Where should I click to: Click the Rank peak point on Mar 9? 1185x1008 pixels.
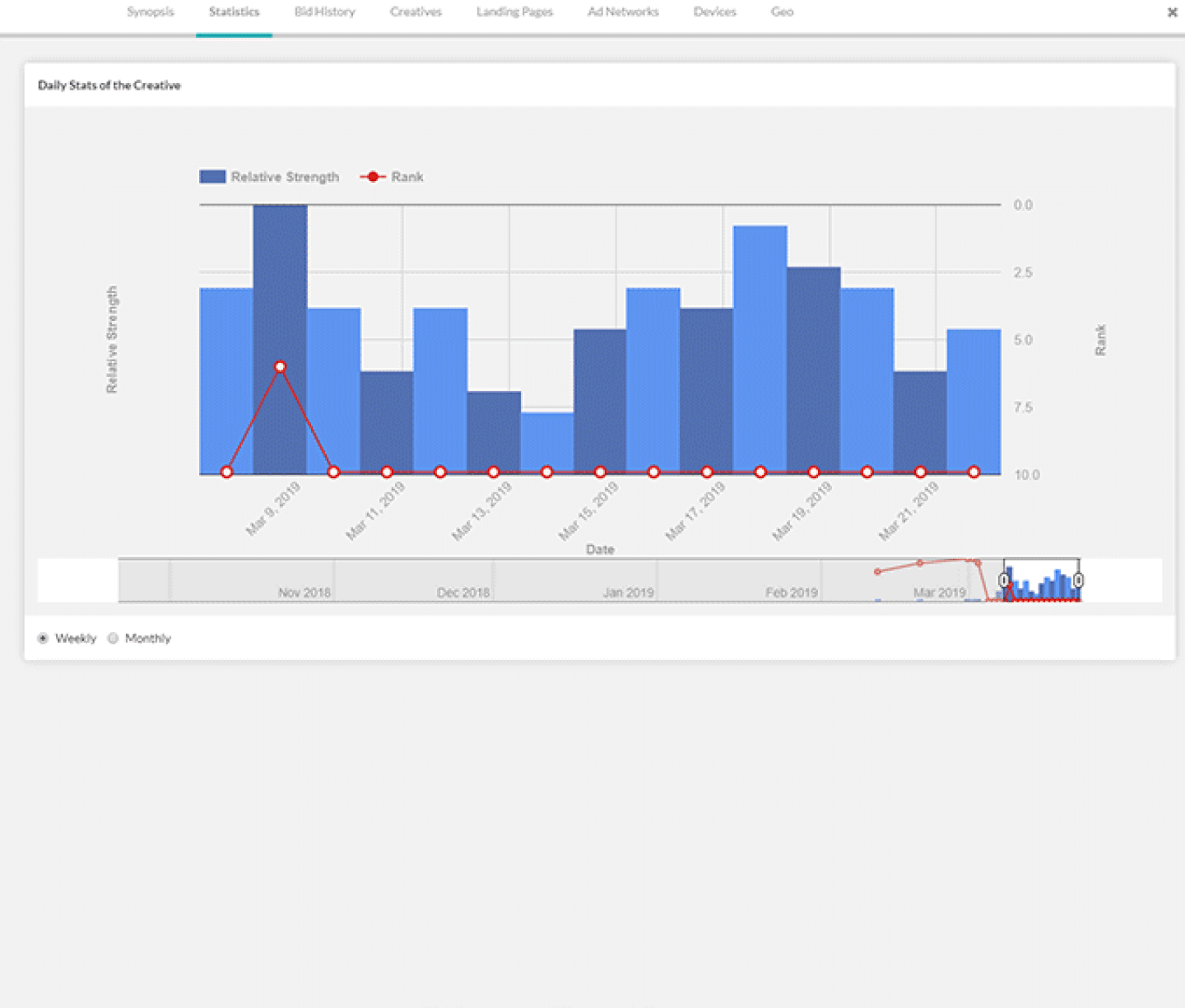(281, 367)
